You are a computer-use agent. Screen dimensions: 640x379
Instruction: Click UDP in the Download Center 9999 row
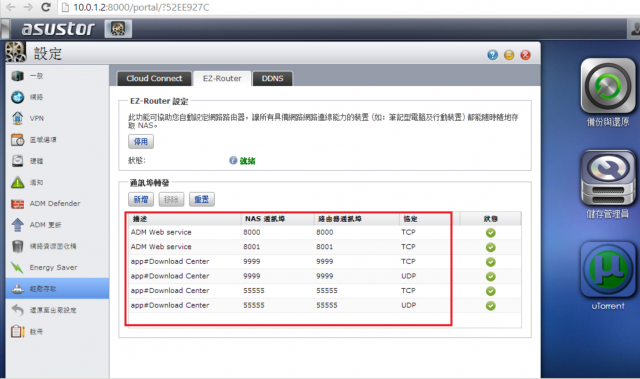coord(409,276)
